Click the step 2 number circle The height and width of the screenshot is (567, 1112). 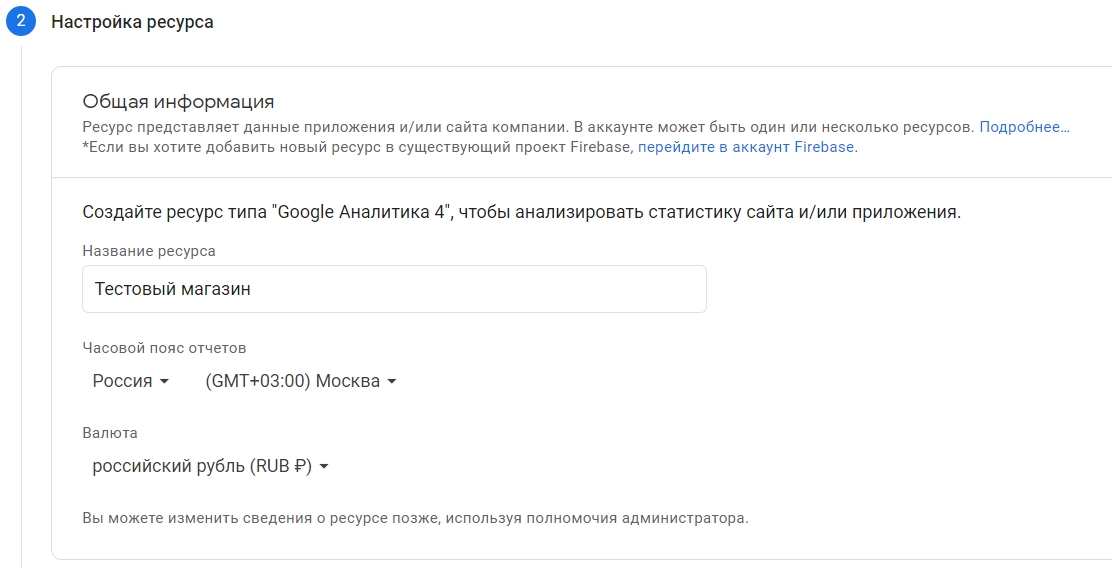20,21
